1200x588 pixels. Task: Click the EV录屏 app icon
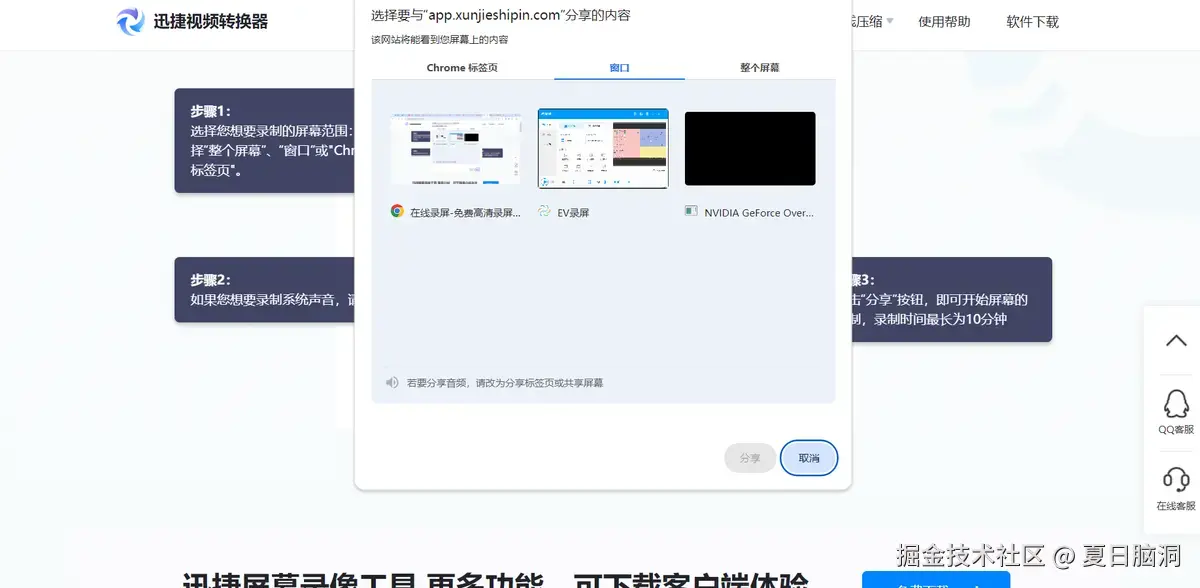click(x=544, y=211)
